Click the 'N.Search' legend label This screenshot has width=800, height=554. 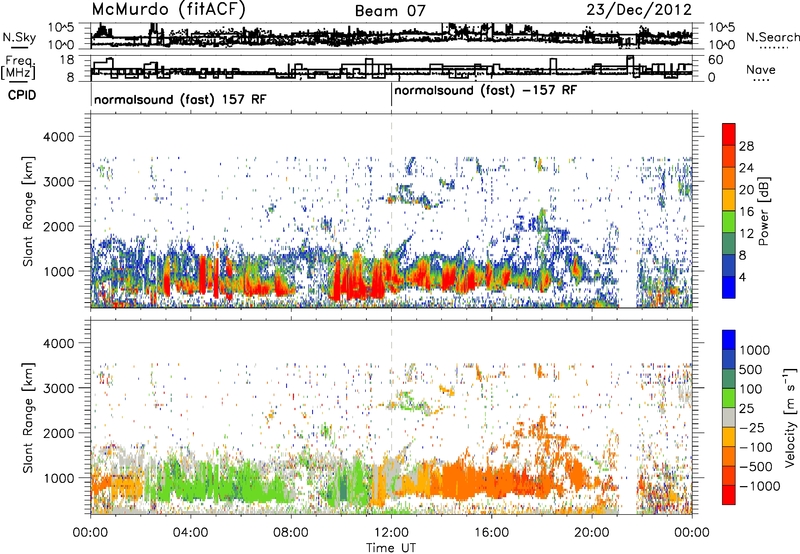click(x=772, y=37)
